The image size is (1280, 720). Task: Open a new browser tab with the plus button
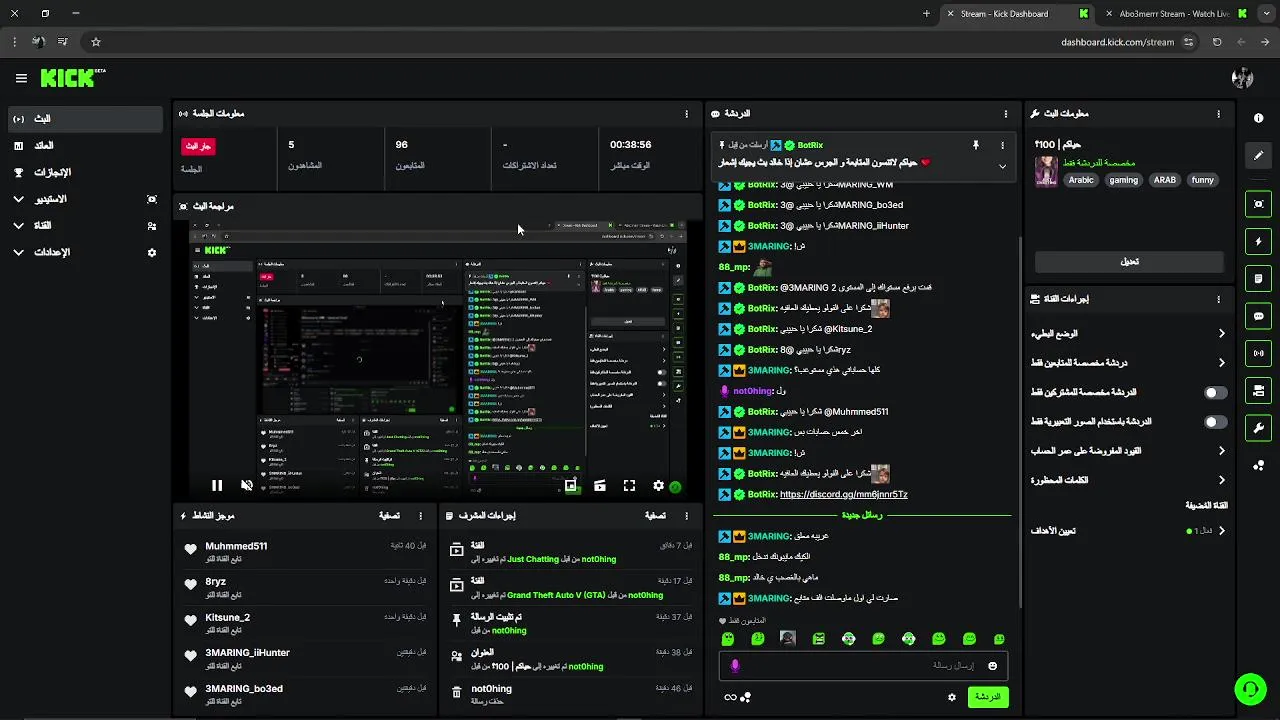click(926, 14)
